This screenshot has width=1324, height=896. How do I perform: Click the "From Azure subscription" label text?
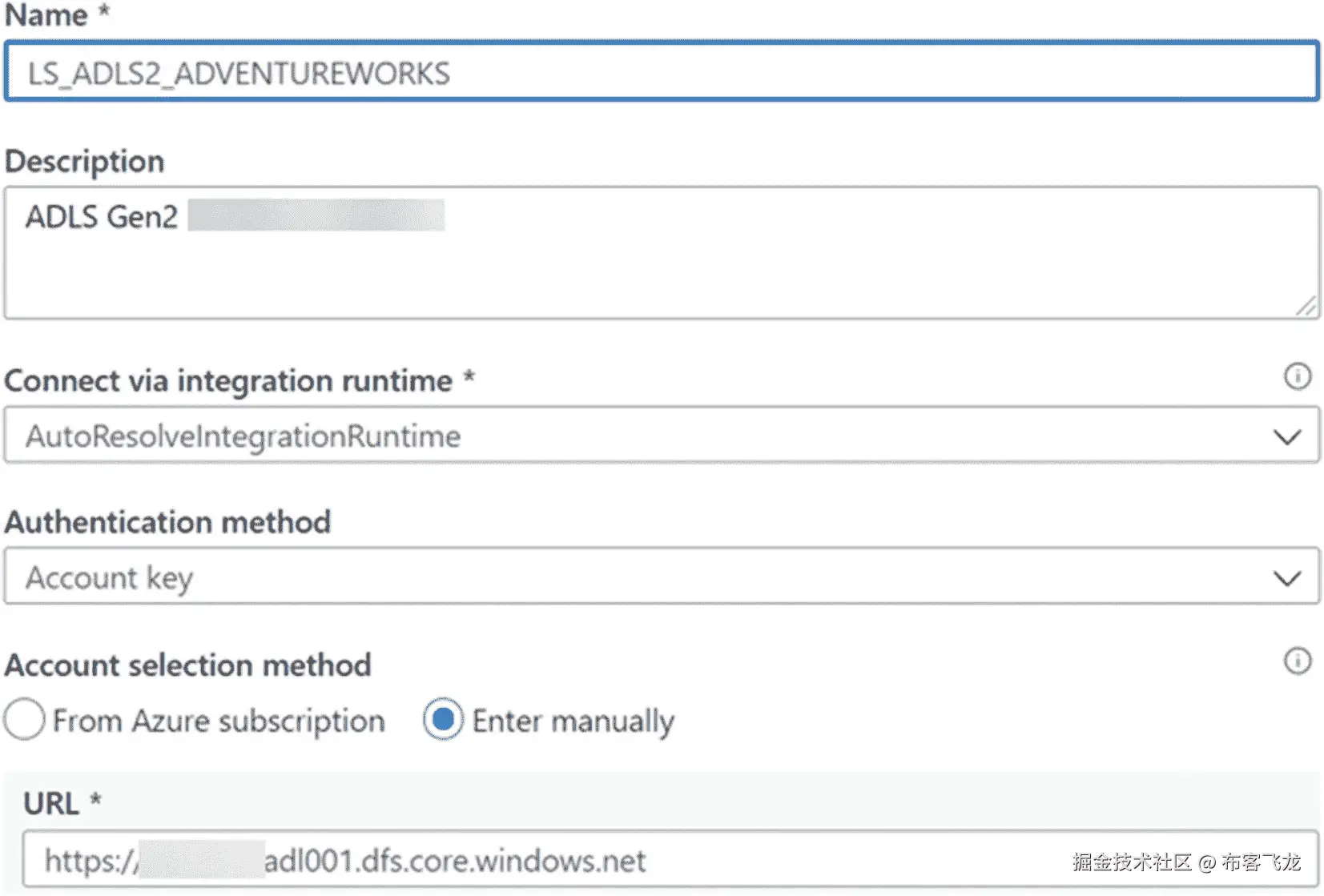pyautogui.click(x=219, y=721)
